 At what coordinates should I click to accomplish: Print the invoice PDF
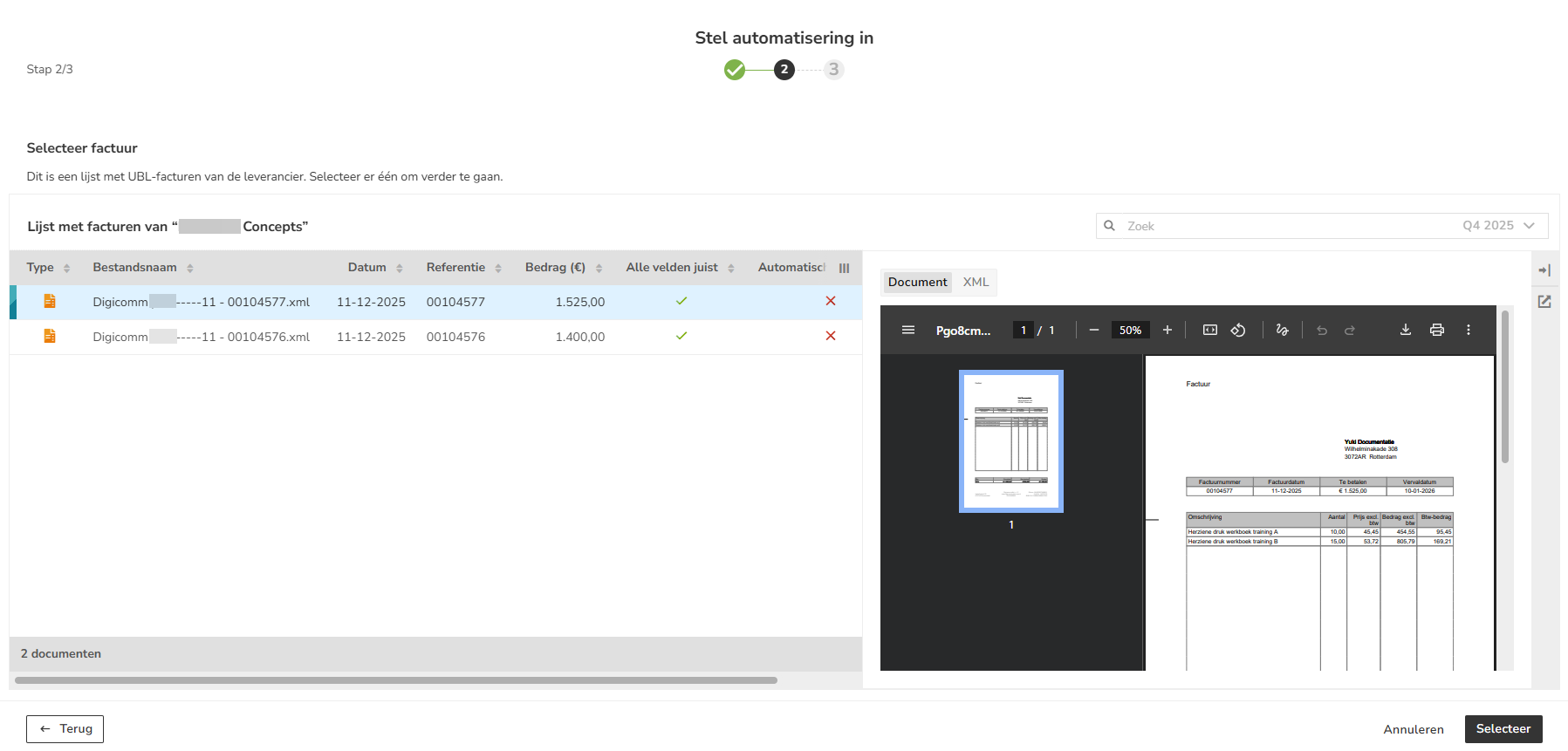tap(1437, 330)
